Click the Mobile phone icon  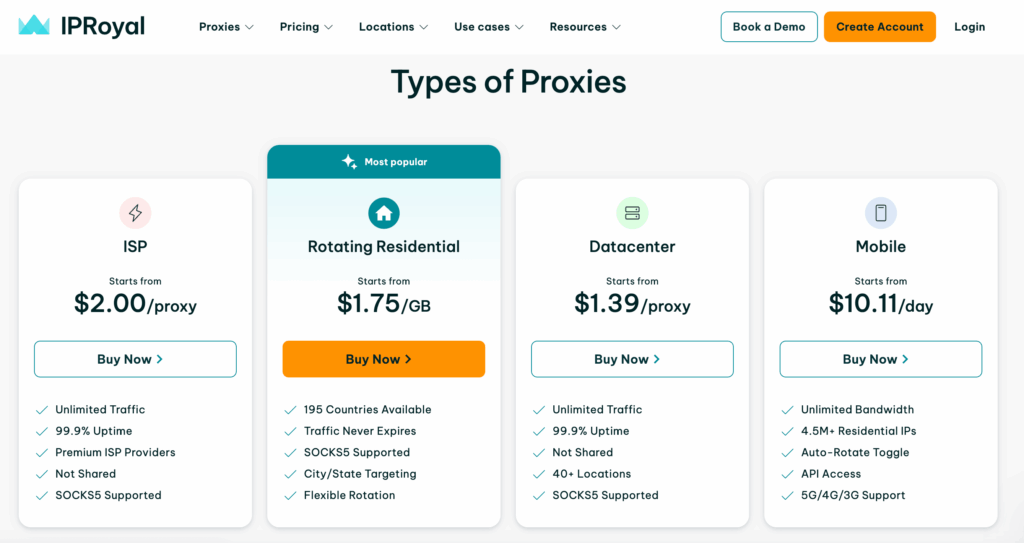pyautogui.click(x=880, y=213)
